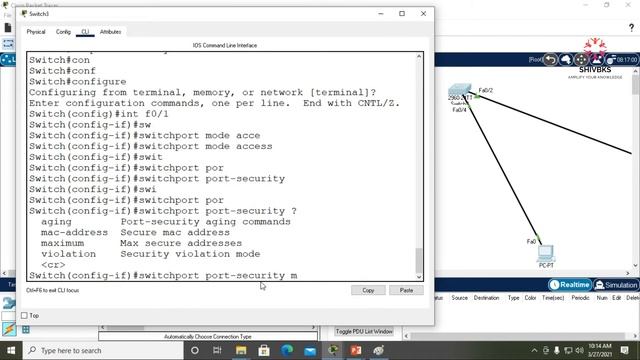Click the CLI command prompt line

163,276
